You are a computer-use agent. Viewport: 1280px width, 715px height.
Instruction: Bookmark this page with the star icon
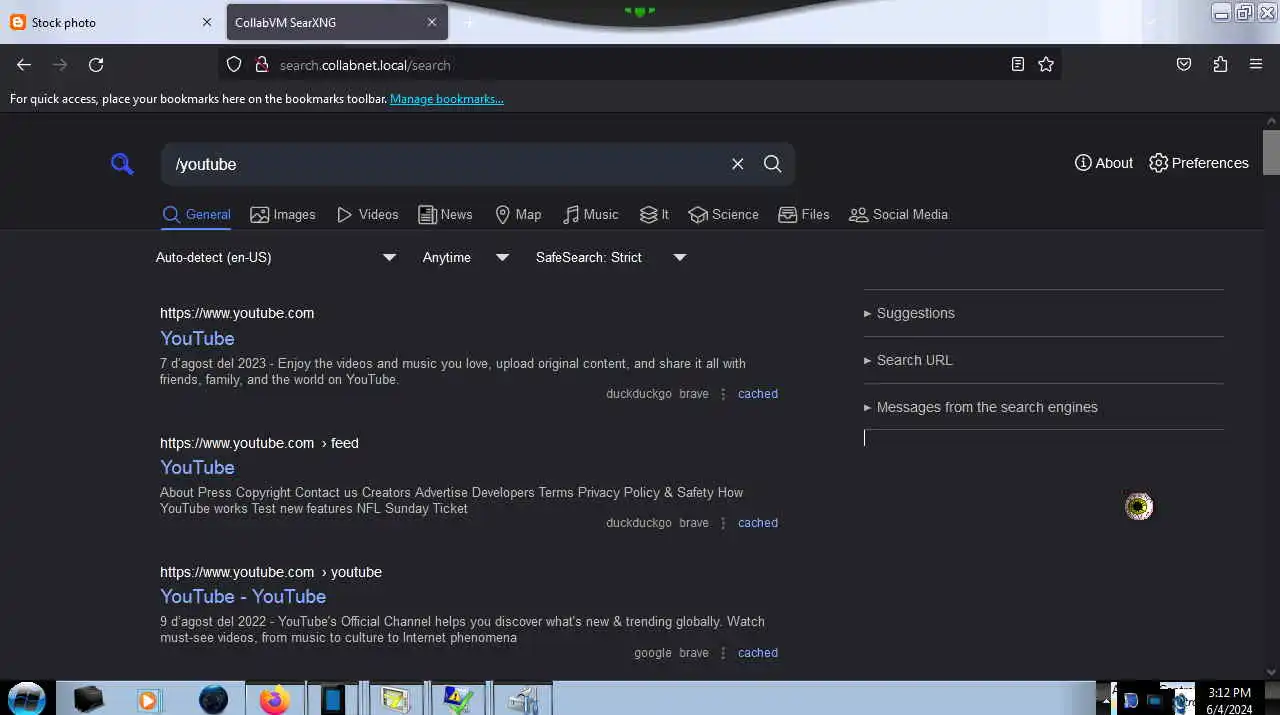point(1046,64)
